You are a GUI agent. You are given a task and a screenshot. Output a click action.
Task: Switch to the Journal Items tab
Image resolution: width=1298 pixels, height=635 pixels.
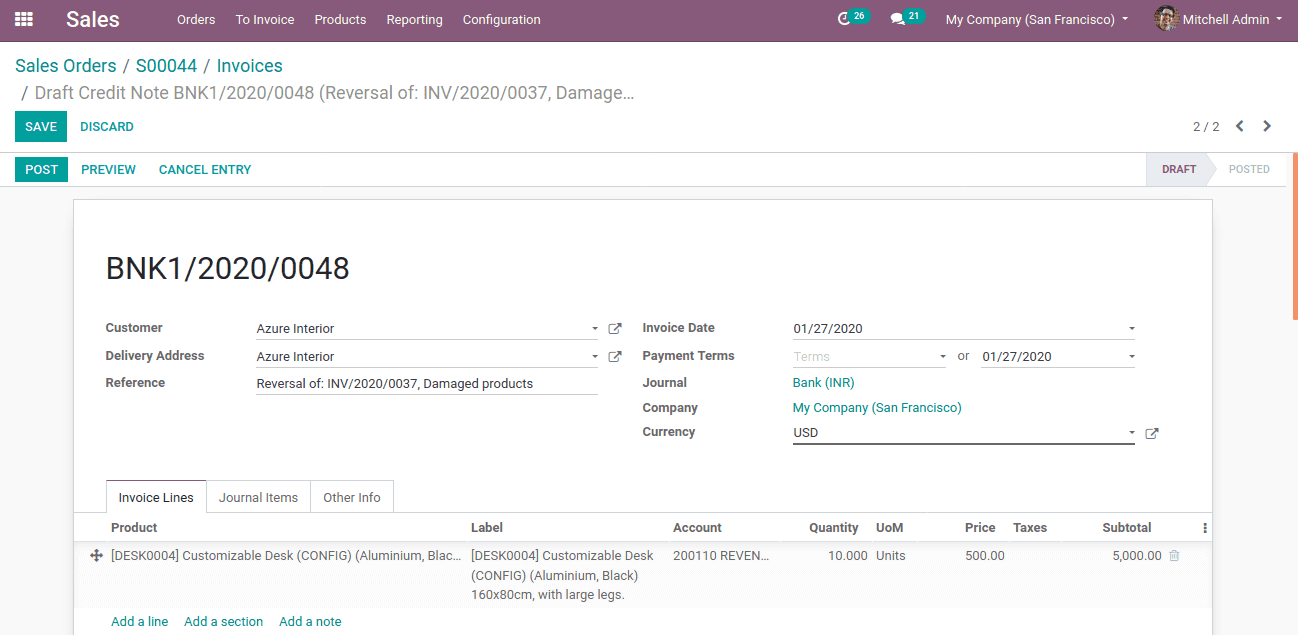pos(258,497)
